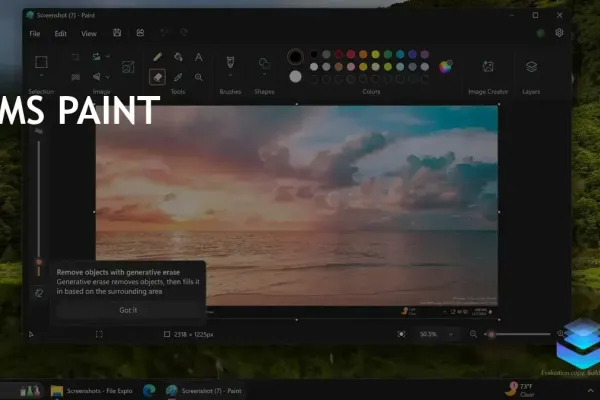The image size is (600, 400).
Task: Open the Layers panel
Action: pyautogui.click(x=531, y=67)
